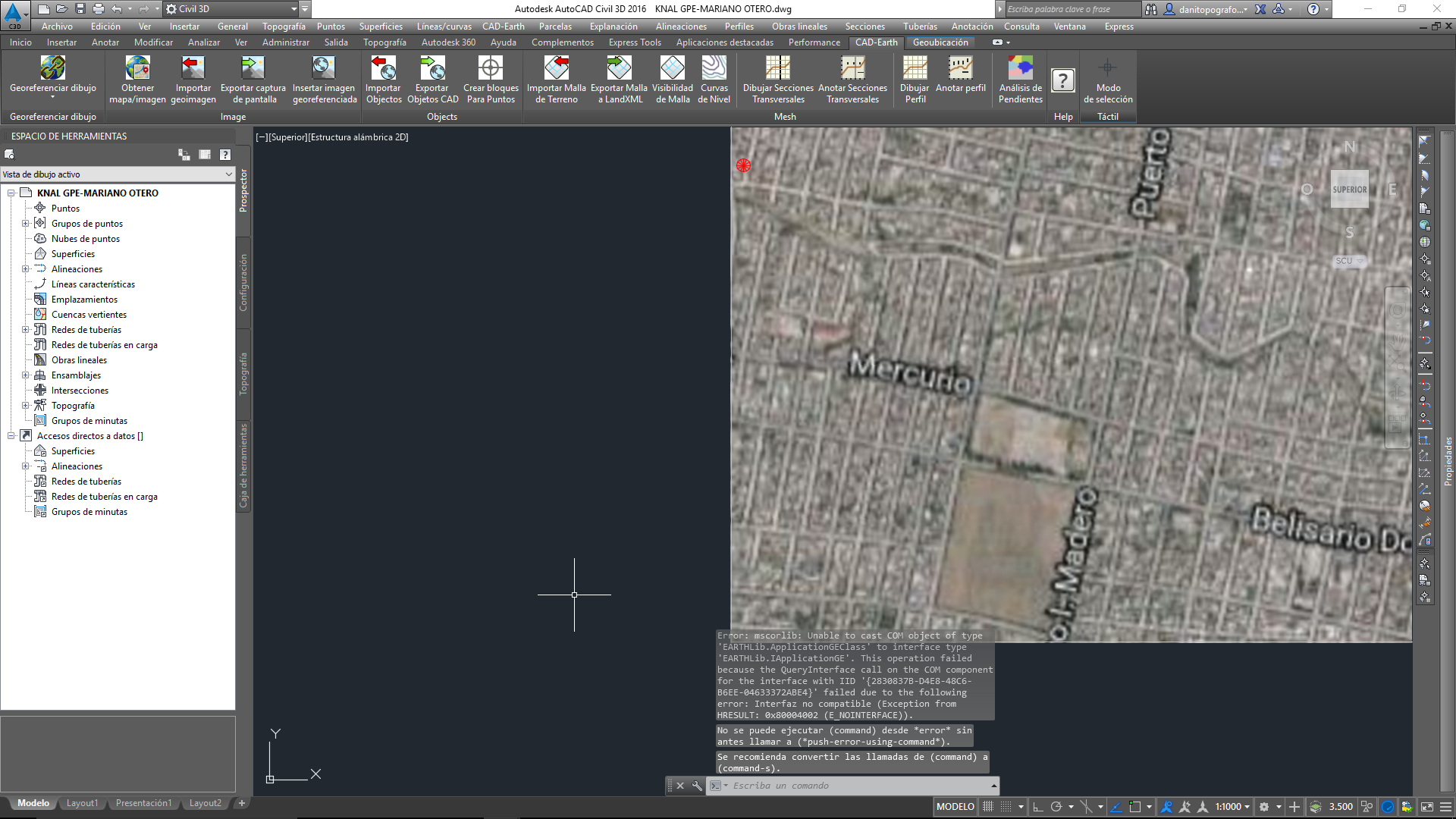This screenshot has width=1456, height=819.
Task: Click the search keyword input field
Action: [x=1072, y=9]
